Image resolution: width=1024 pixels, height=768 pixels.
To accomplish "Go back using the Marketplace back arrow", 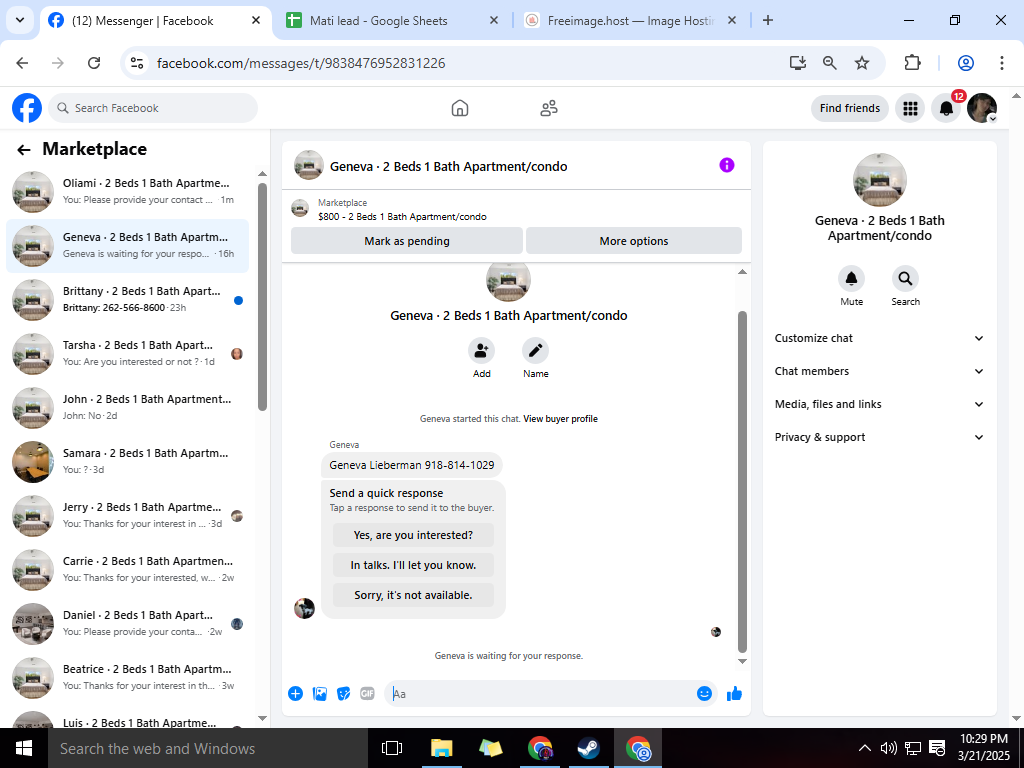I will pyautogui.click(x=24, y=150).
